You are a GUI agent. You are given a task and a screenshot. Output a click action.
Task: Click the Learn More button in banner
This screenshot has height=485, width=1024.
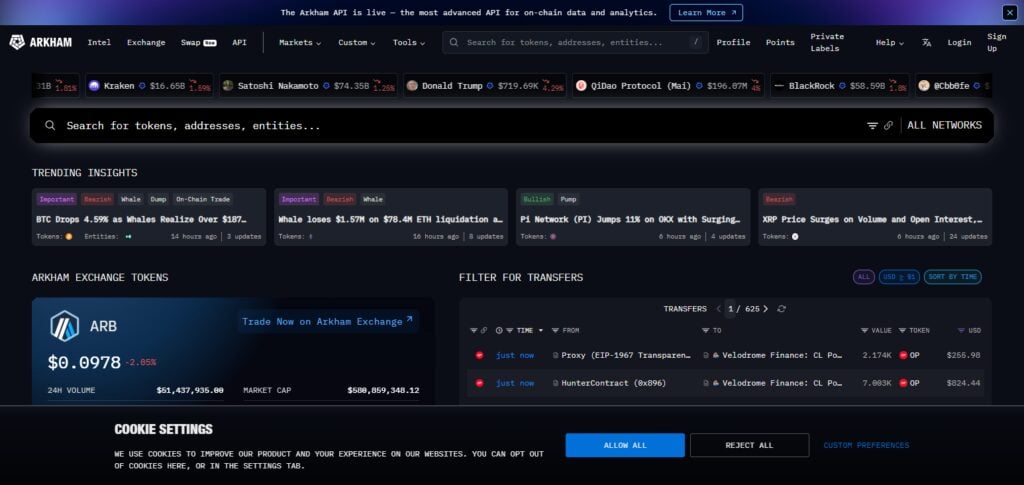706,12
